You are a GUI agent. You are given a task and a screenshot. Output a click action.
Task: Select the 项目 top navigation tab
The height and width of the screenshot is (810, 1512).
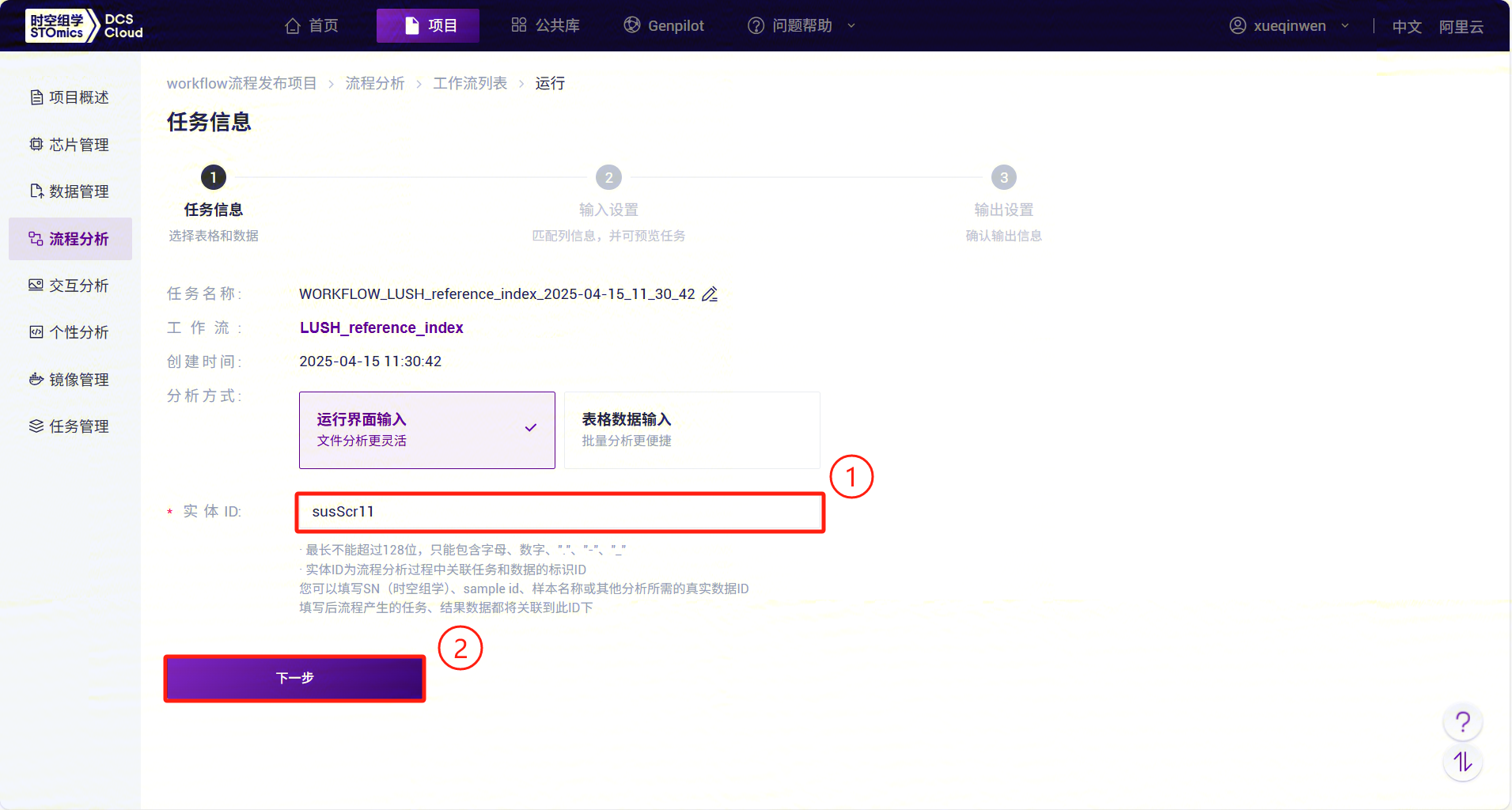[x=428, y=26]
